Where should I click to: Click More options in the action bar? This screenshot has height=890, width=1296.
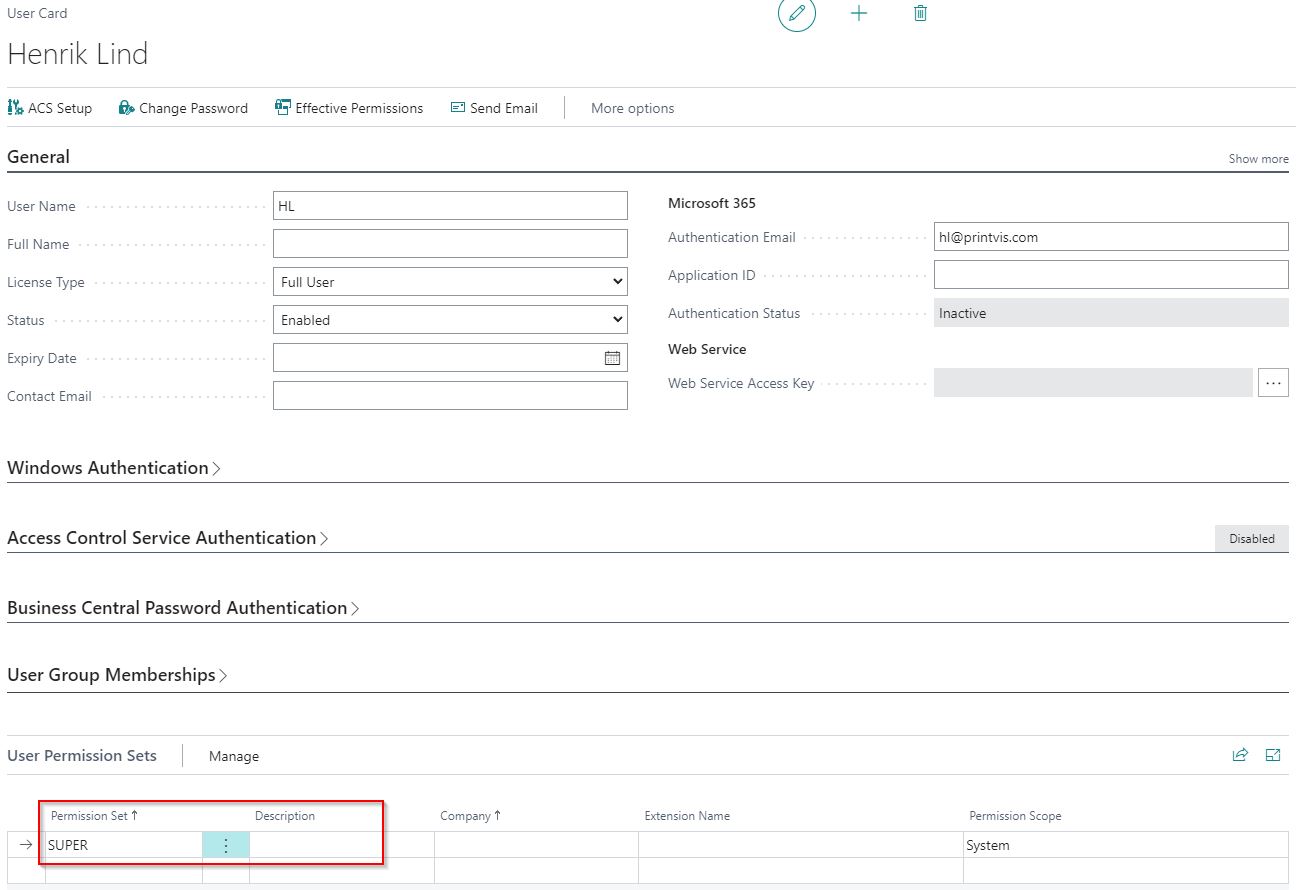(632, 107)
